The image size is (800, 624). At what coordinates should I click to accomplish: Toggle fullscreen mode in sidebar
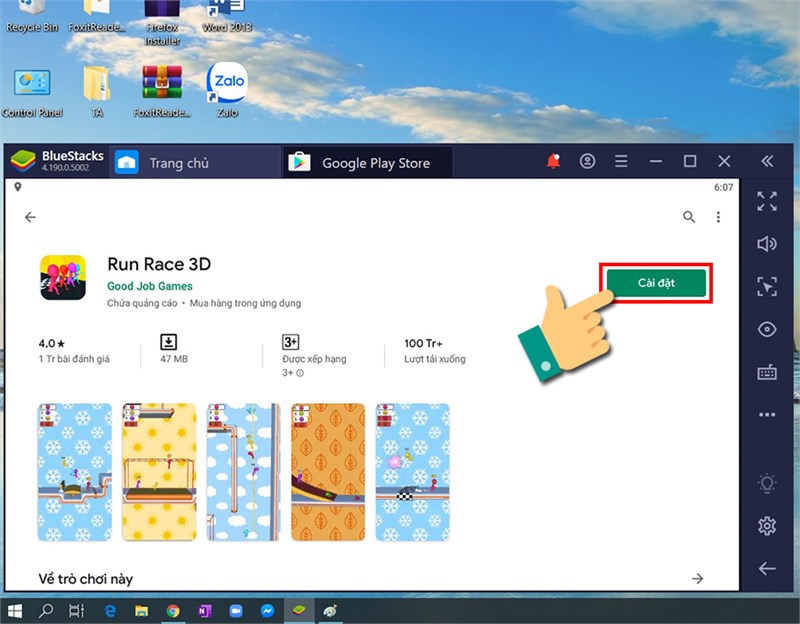tap(767, 202)
